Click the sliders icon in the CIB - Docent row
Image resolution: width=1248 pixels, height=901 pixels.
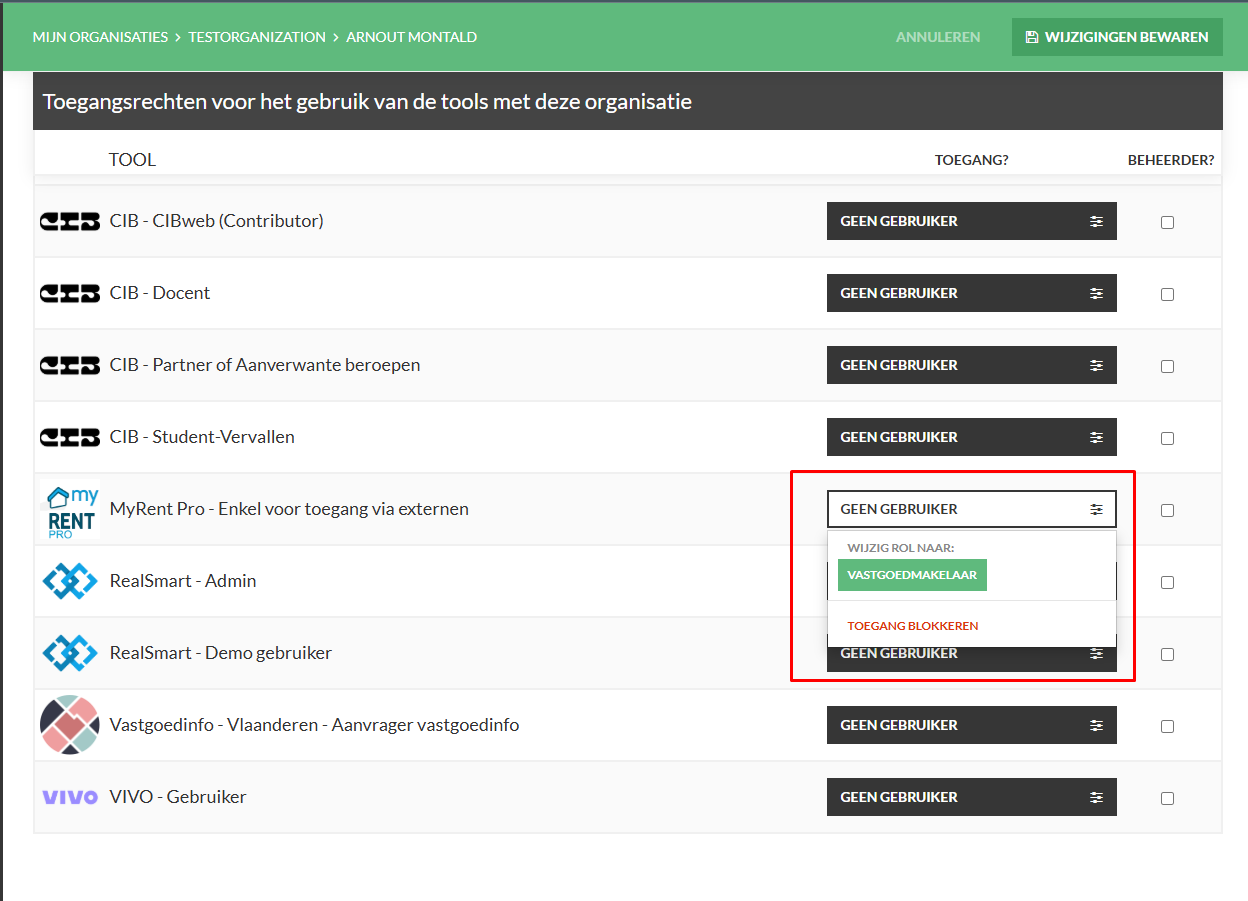tap(1096, 293)
